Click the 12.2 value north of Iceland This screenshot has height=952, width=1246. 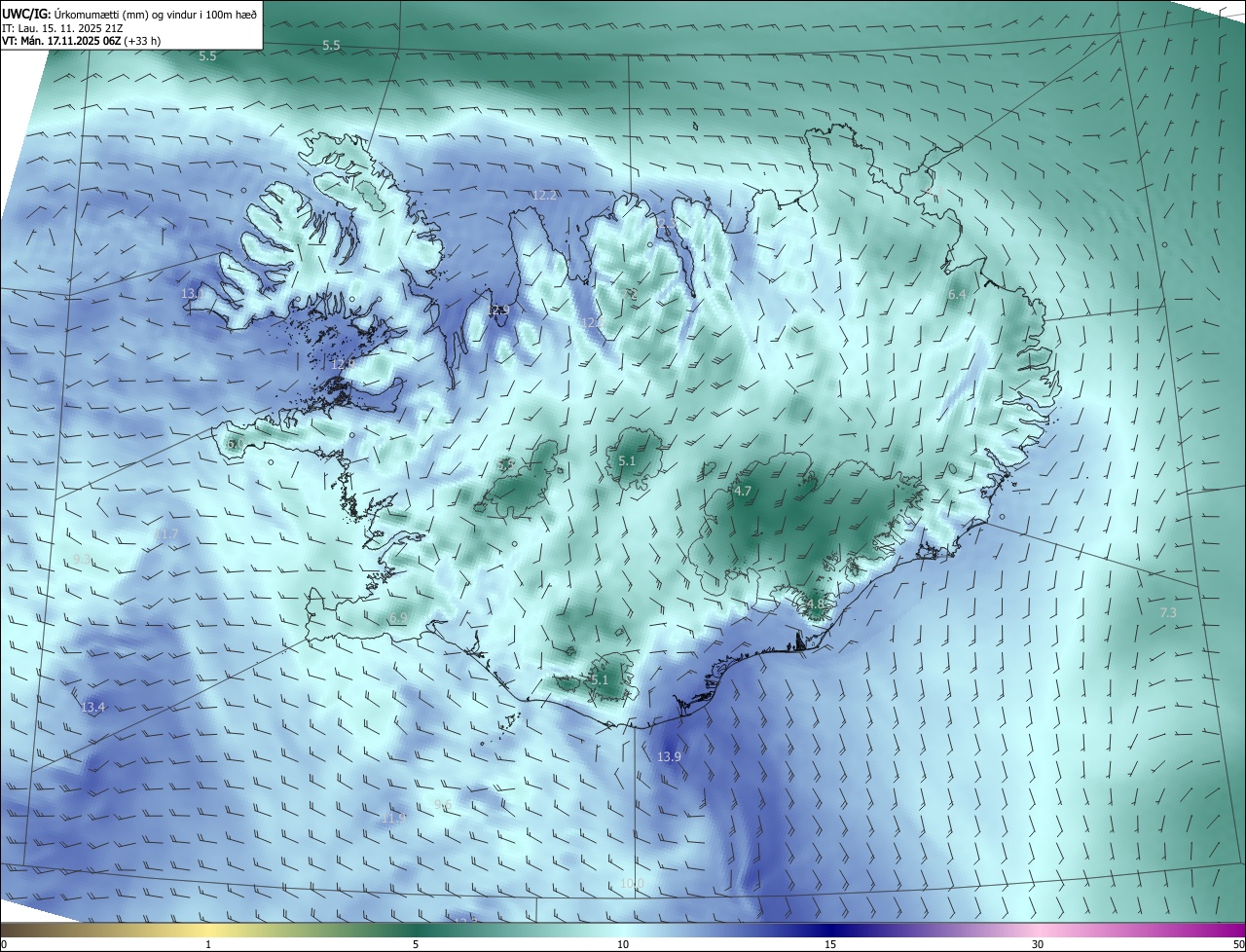[x=544, y=196]
